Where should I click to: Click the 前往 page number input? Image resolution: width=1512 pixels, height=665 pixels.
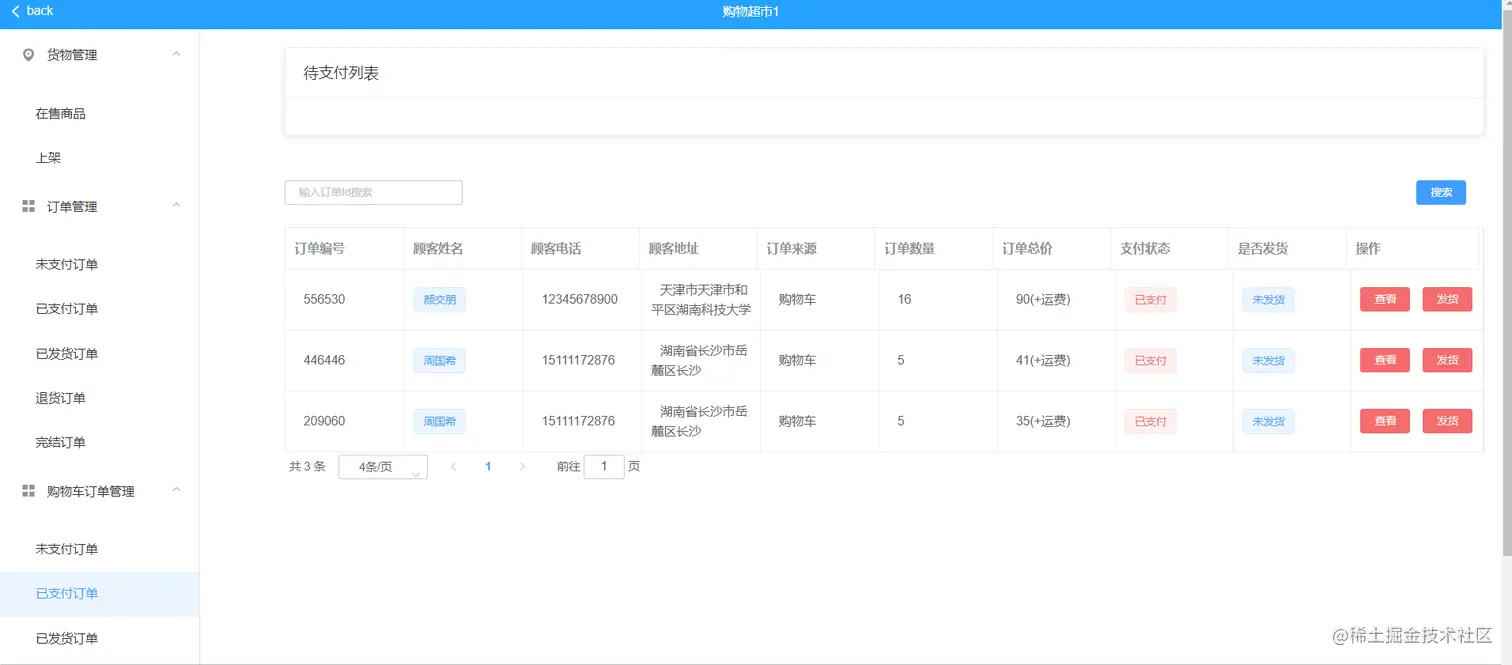coord(604,467)
